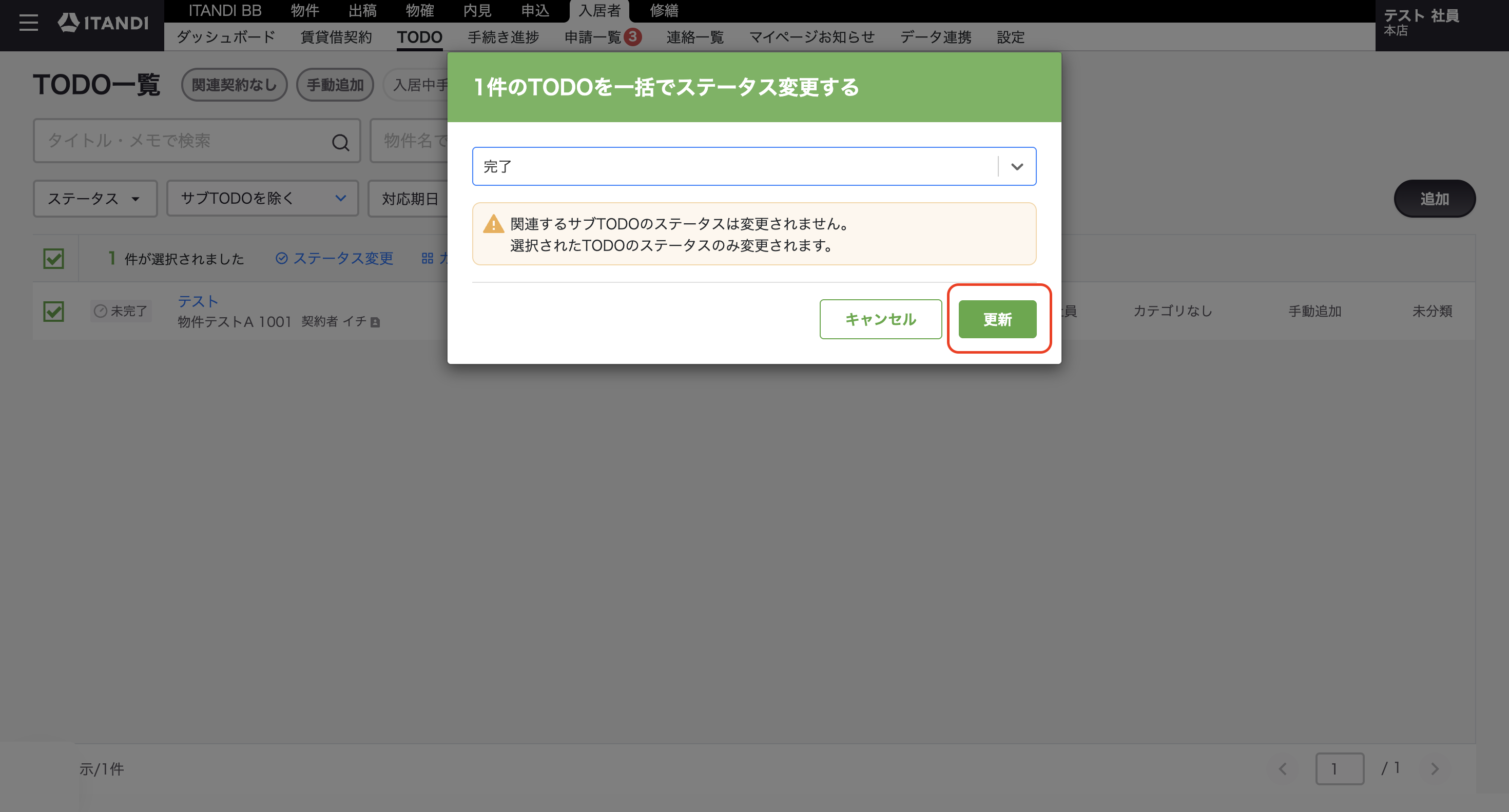The image size is (1509, 812).
Task: Switch to 申込 tab
Action: pos(535,11)
